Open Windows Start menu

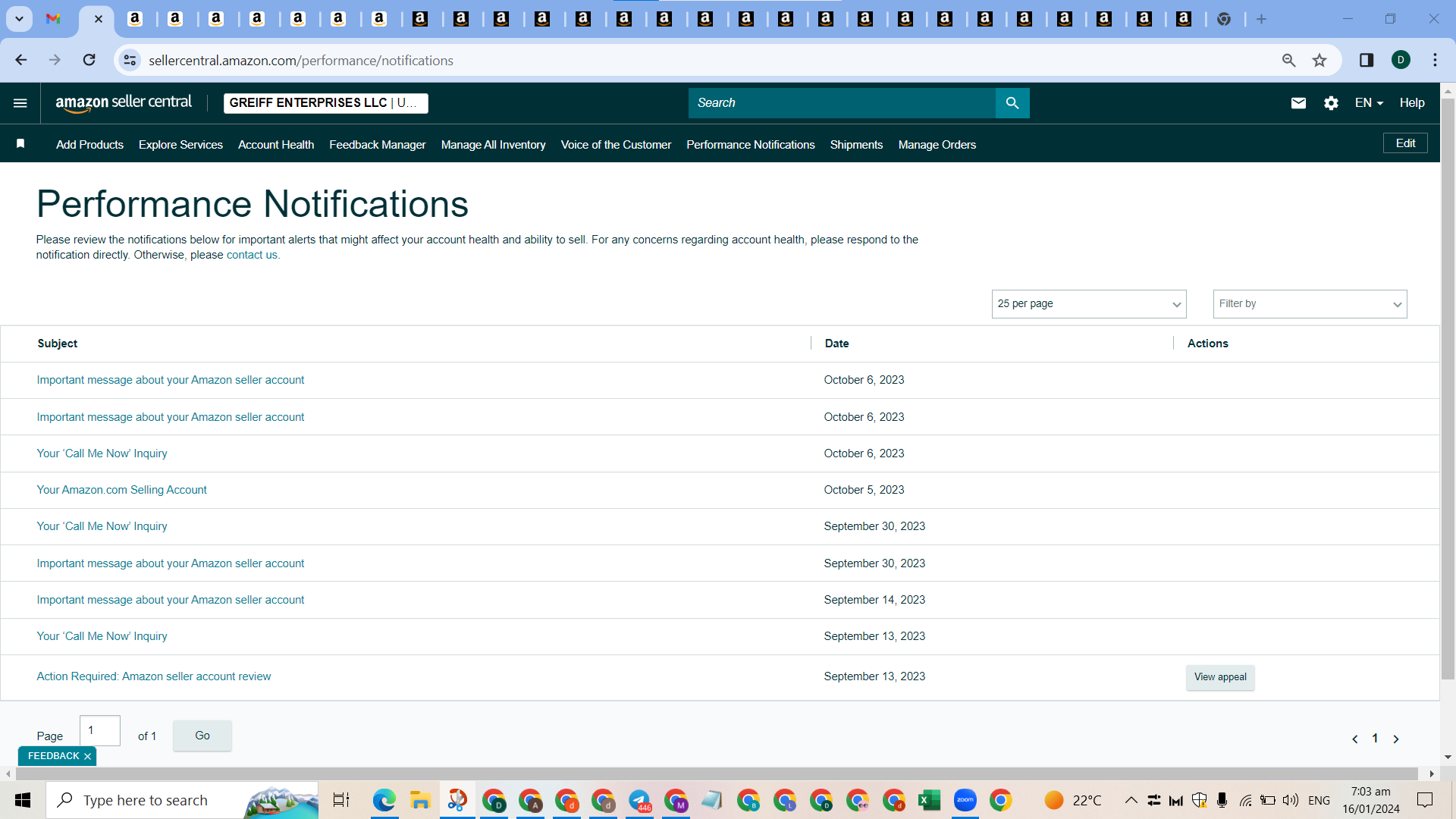click(22, 800)
